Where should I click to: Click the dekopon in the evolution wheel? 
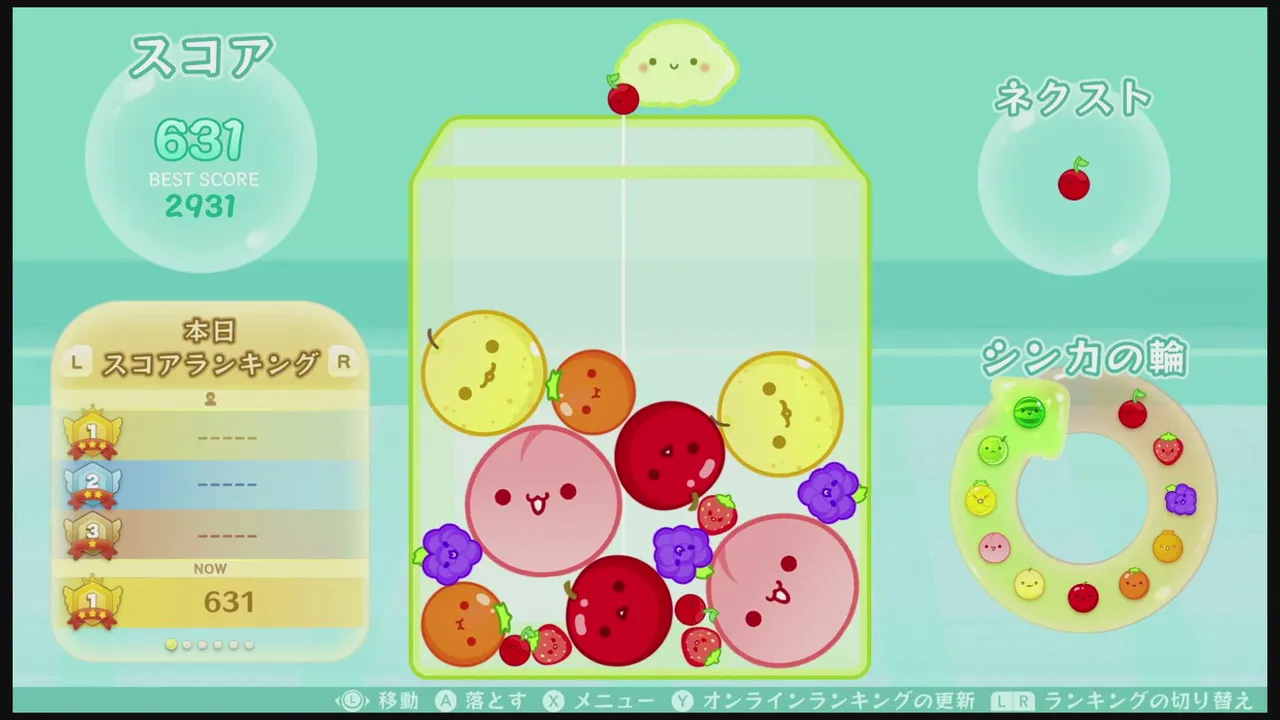1168,546
